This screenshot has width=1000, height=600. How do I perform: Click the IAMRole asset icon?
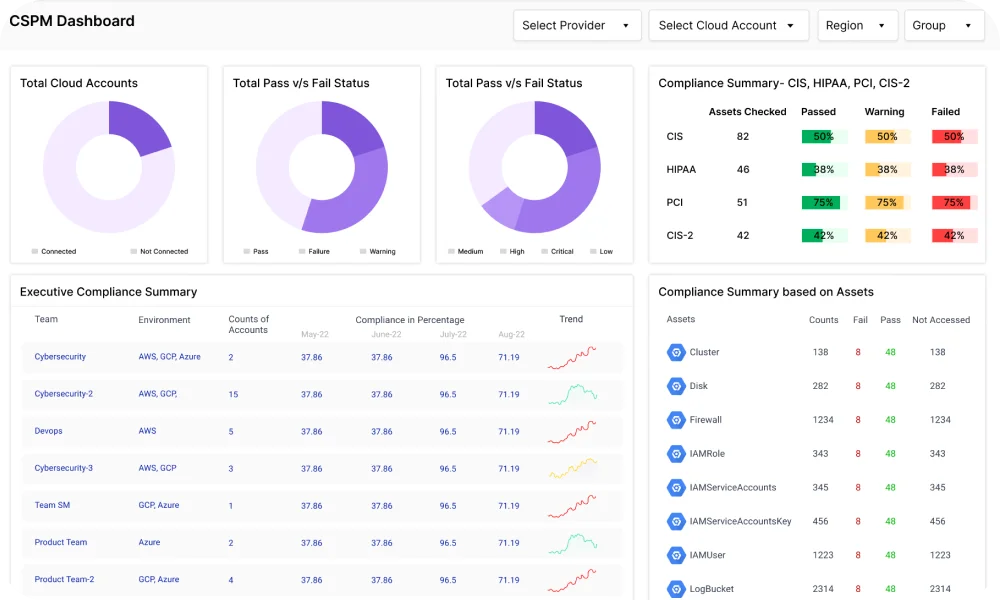click(x=675, y=454)
